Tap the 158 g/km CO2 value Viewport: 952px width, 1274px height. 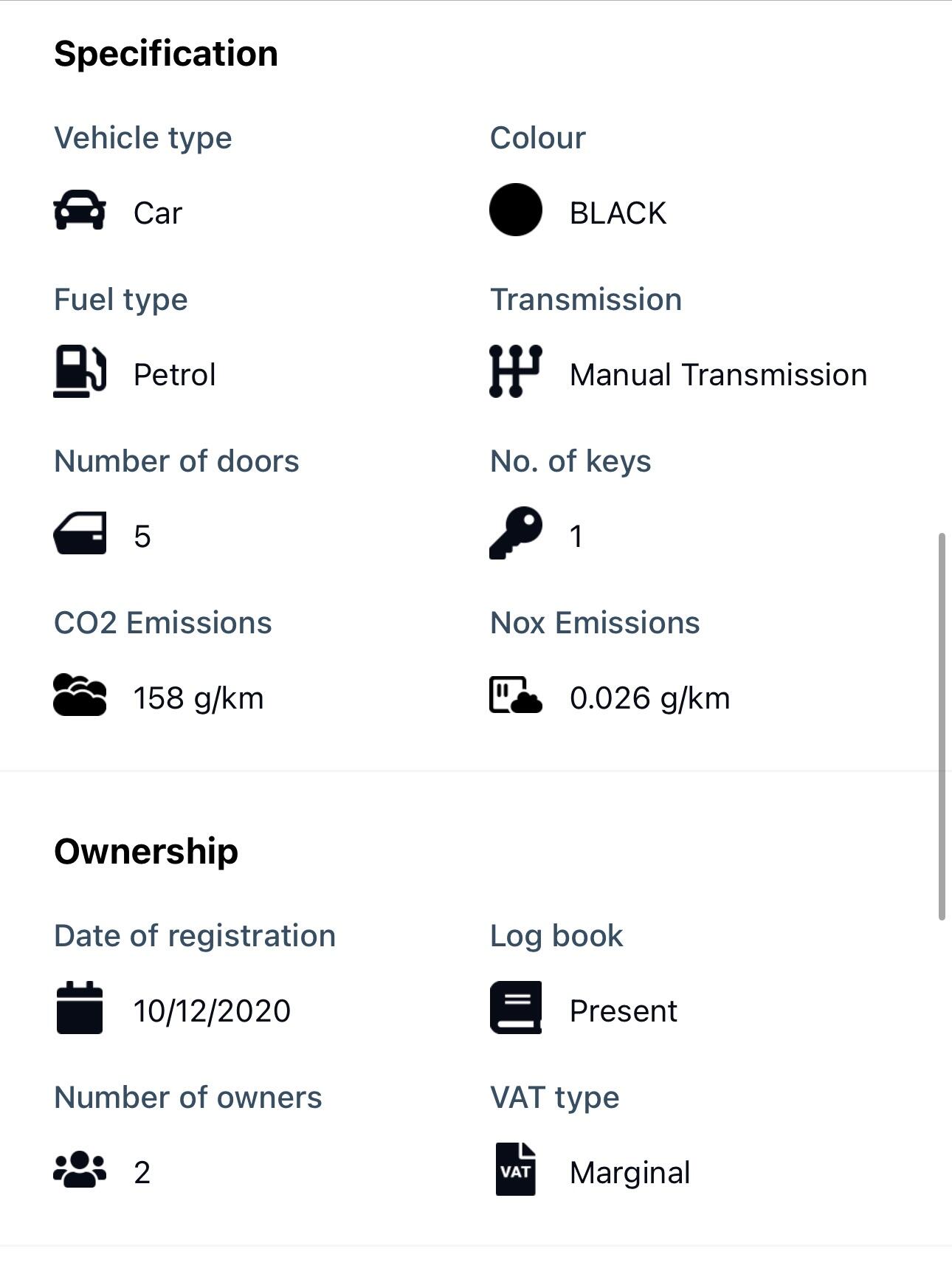199,698
